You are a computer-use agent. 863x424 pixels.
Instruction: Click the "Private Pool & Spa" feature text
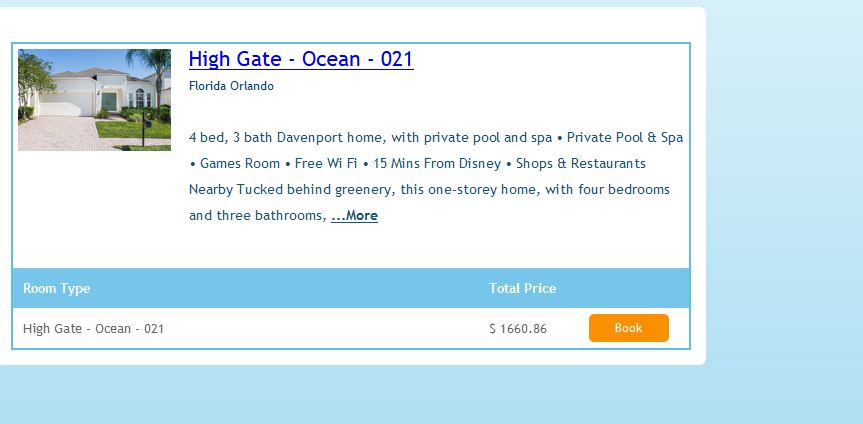point(625,138)
